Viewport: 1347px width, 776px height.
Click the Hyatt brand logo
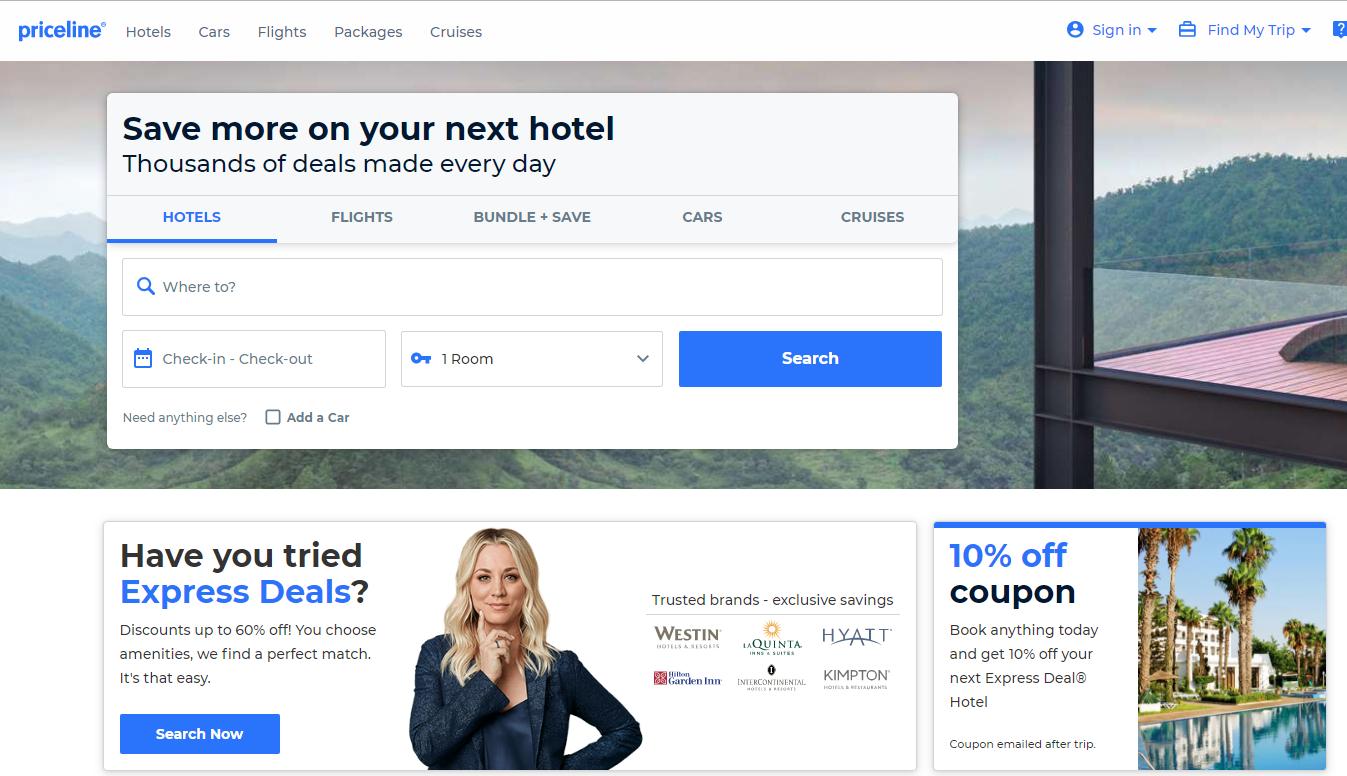point(856,636)
